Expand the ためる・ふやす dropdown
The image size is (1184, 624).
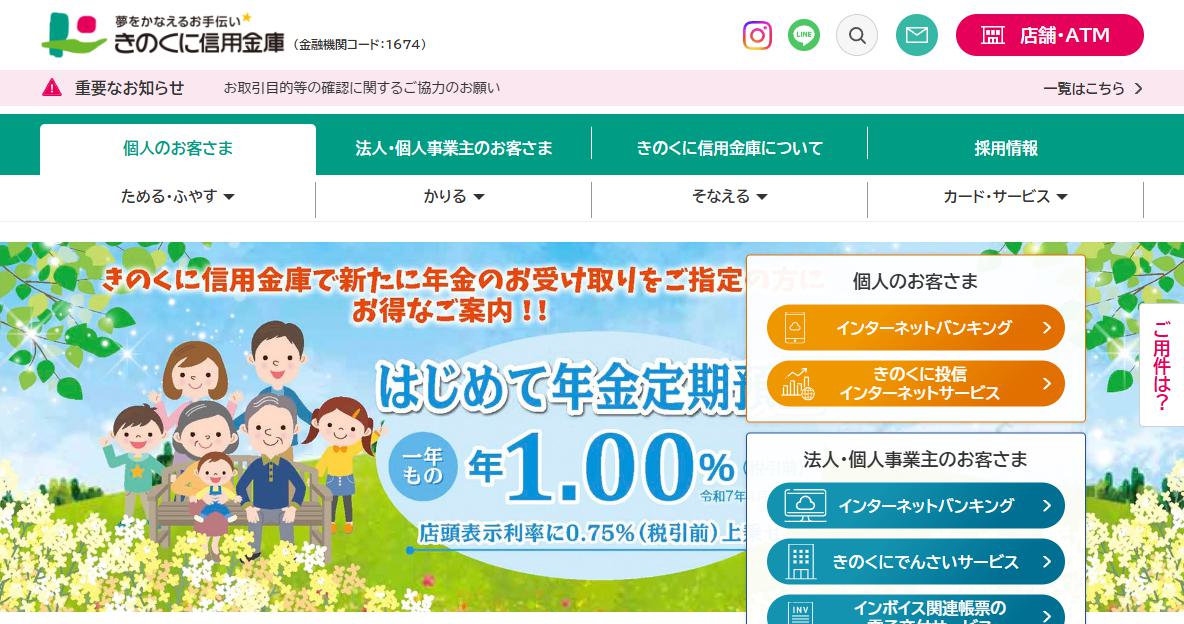[x=177, y=196]
